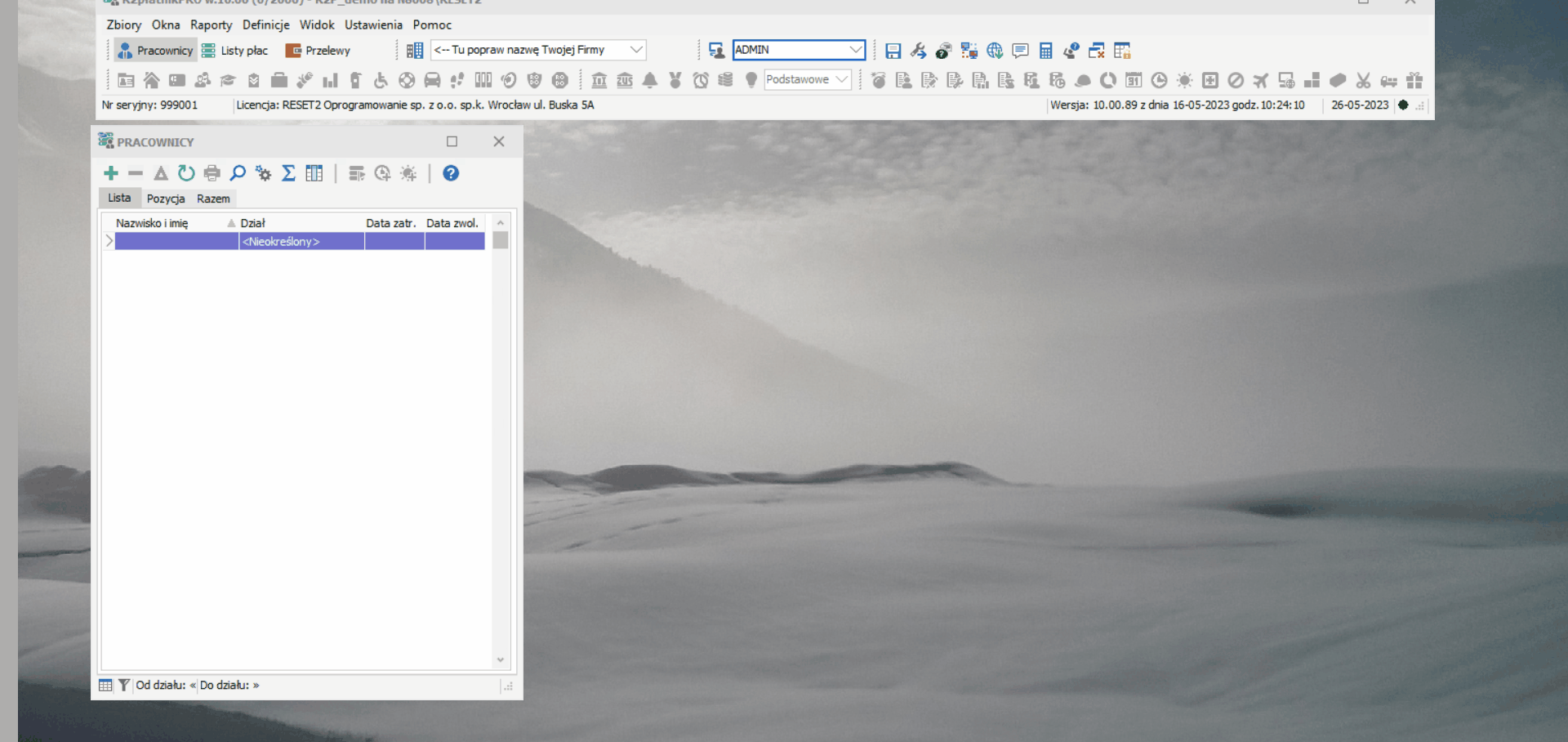Click the sigma summation icon
The height and width of the screenshot is (742, 1568).
click(288, 173)
